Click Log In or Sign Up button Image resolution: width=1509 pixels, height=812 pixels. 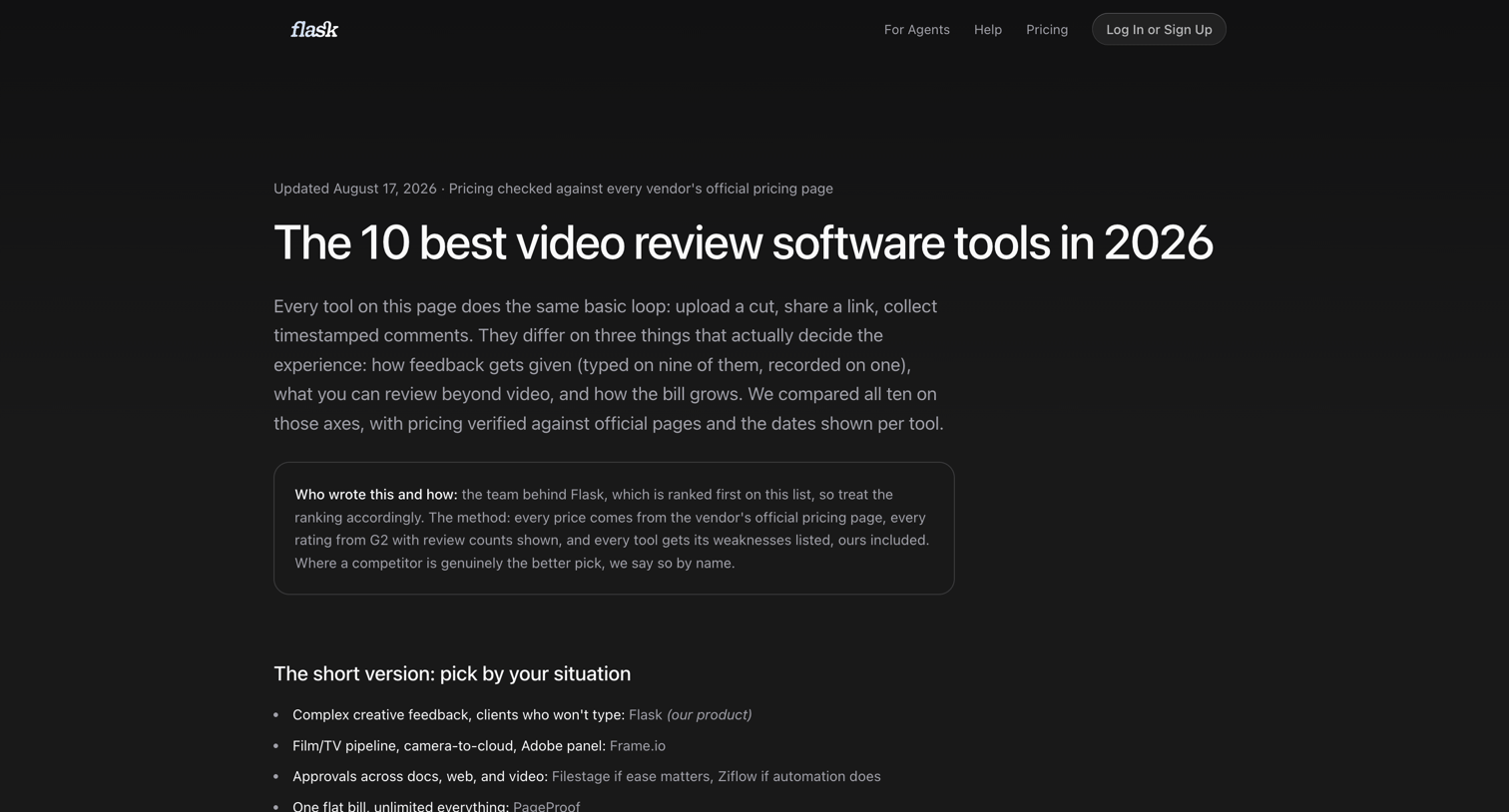tap(1159, 29)
